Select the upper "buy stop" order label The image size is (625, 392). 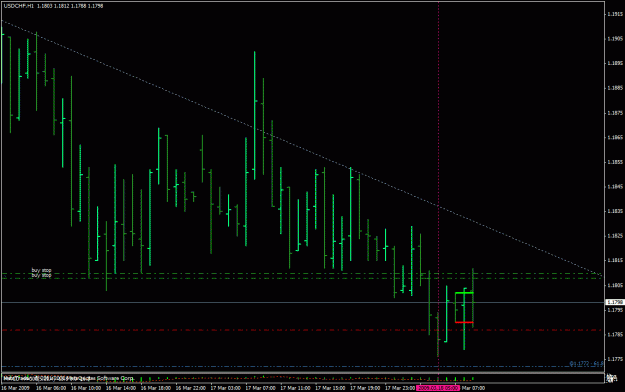coord(41,270)
